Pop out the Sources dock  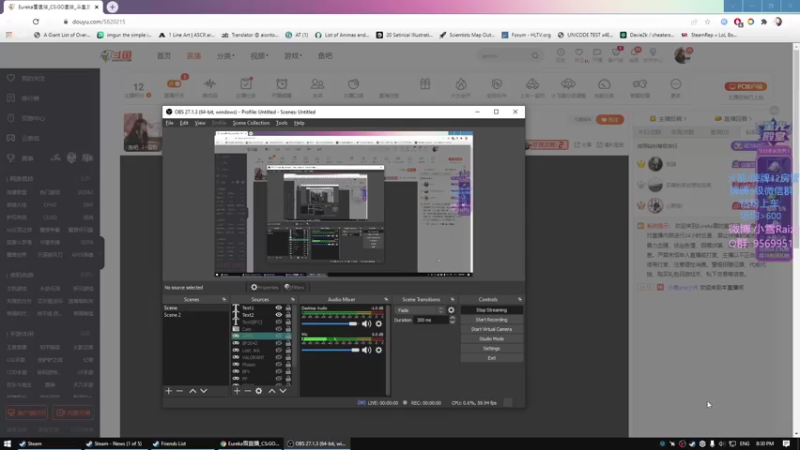click(x=293, y=299)
